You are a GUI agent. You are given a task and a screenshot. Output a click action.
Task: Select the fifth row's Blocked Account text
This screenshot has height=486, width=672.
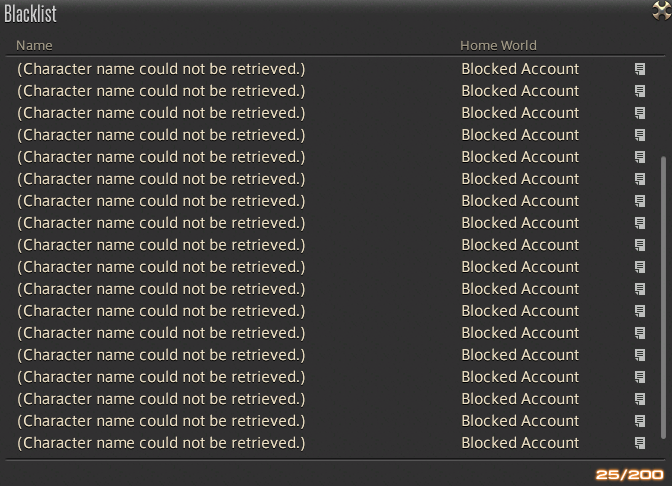520,157
